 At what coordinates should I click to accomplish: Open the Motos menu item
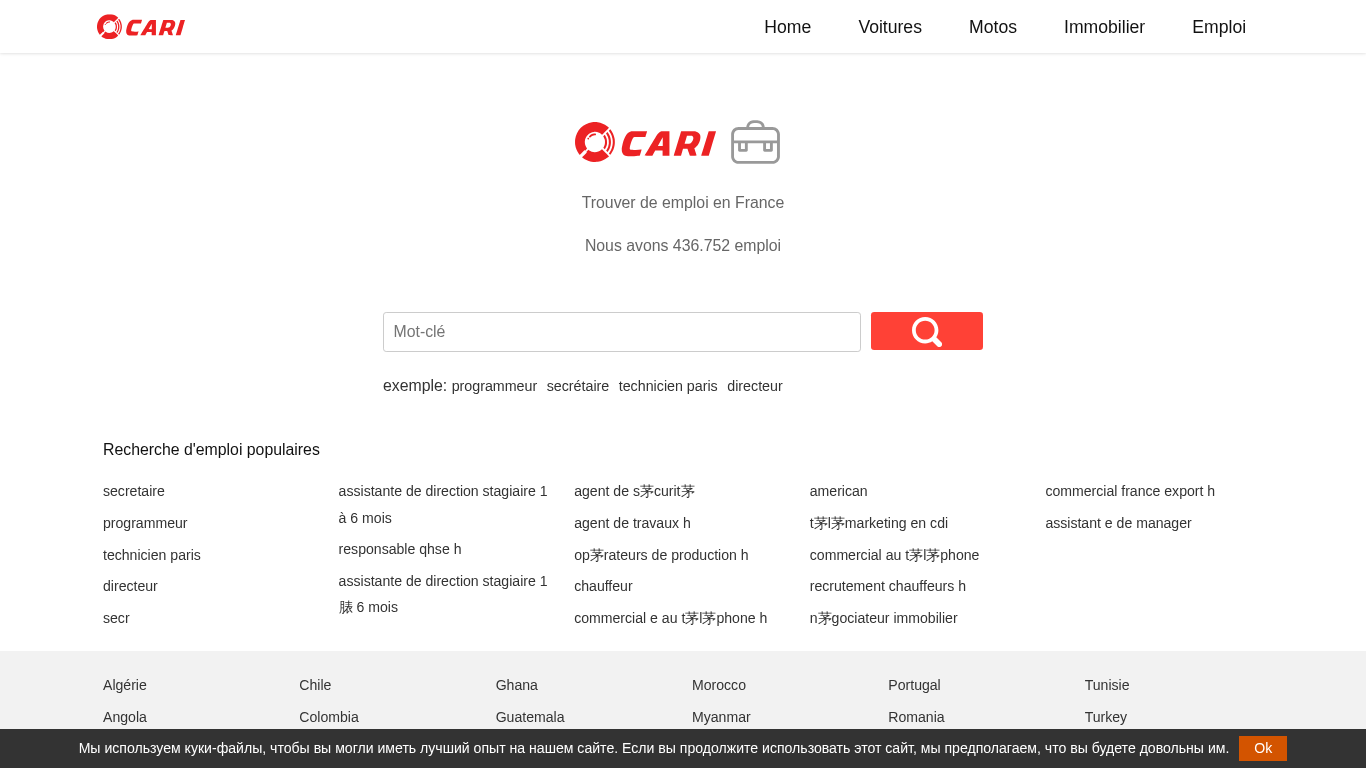[x=993, y=27]
